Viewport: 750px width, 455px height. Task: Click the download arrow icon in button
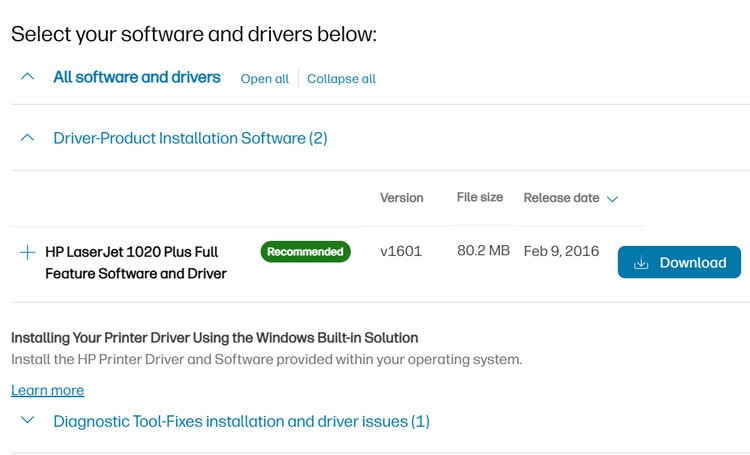click(641, 262)
